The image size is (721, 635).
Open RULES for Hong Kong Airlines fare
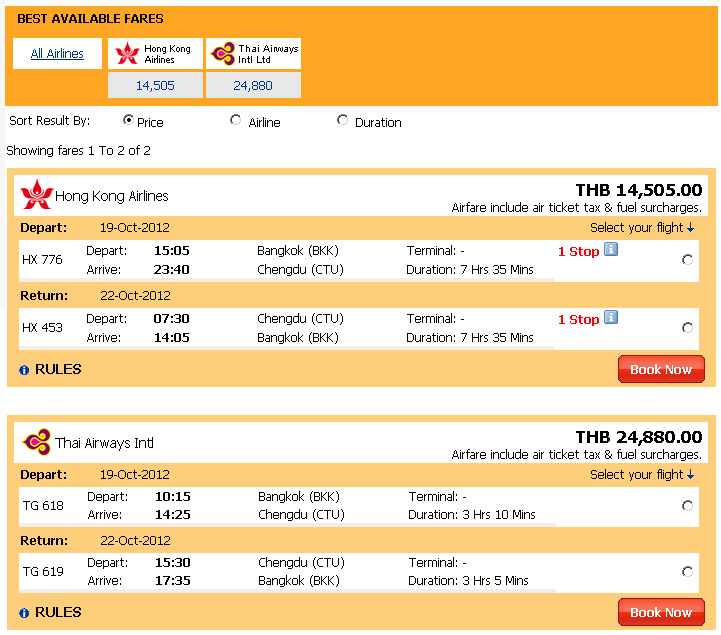click(x=58, y=369)
